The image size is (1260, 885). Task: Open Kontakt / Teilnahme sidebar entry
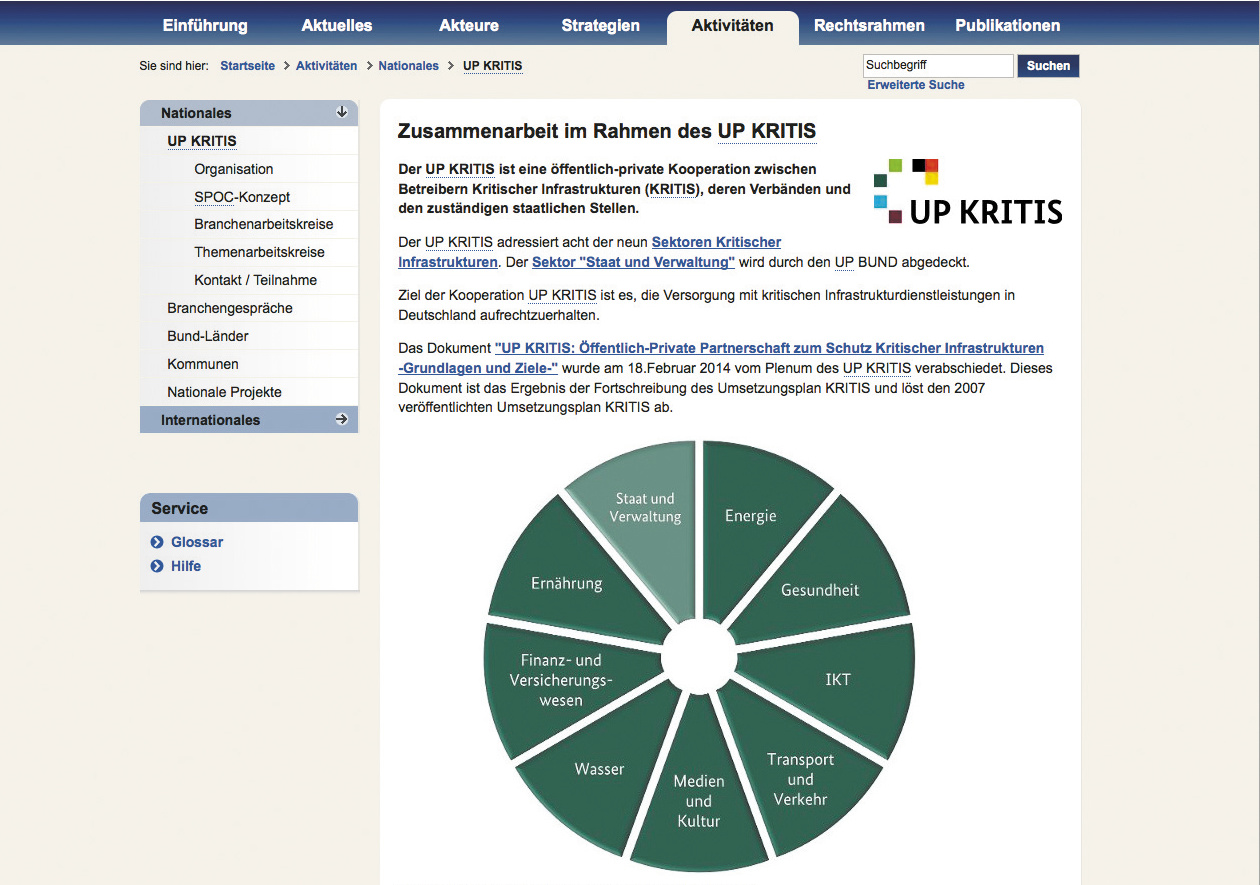pyautogui.click(x=256, y=280)
